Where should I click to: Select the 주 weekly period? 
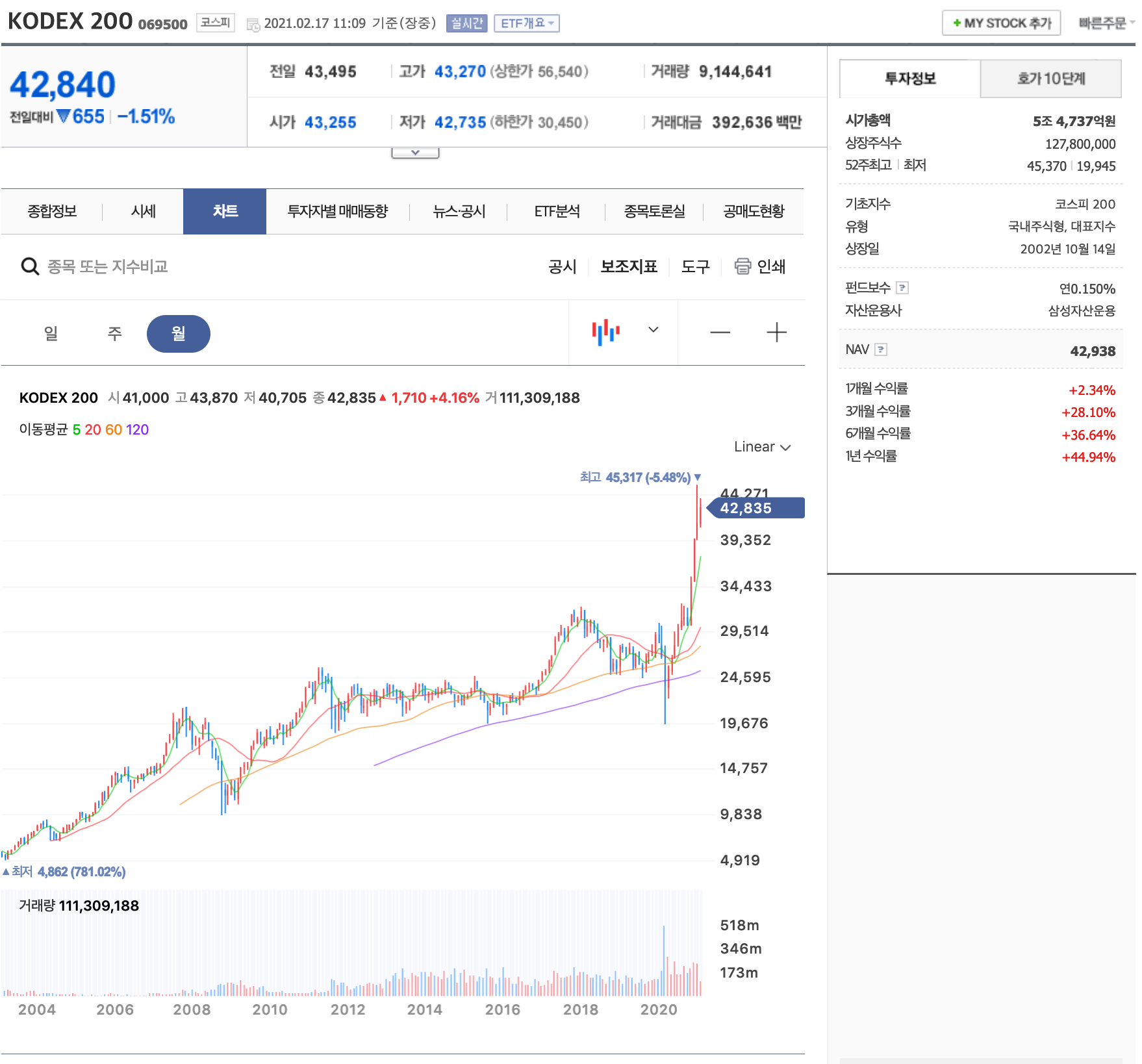pyautogui.click(x=114, y=333)
